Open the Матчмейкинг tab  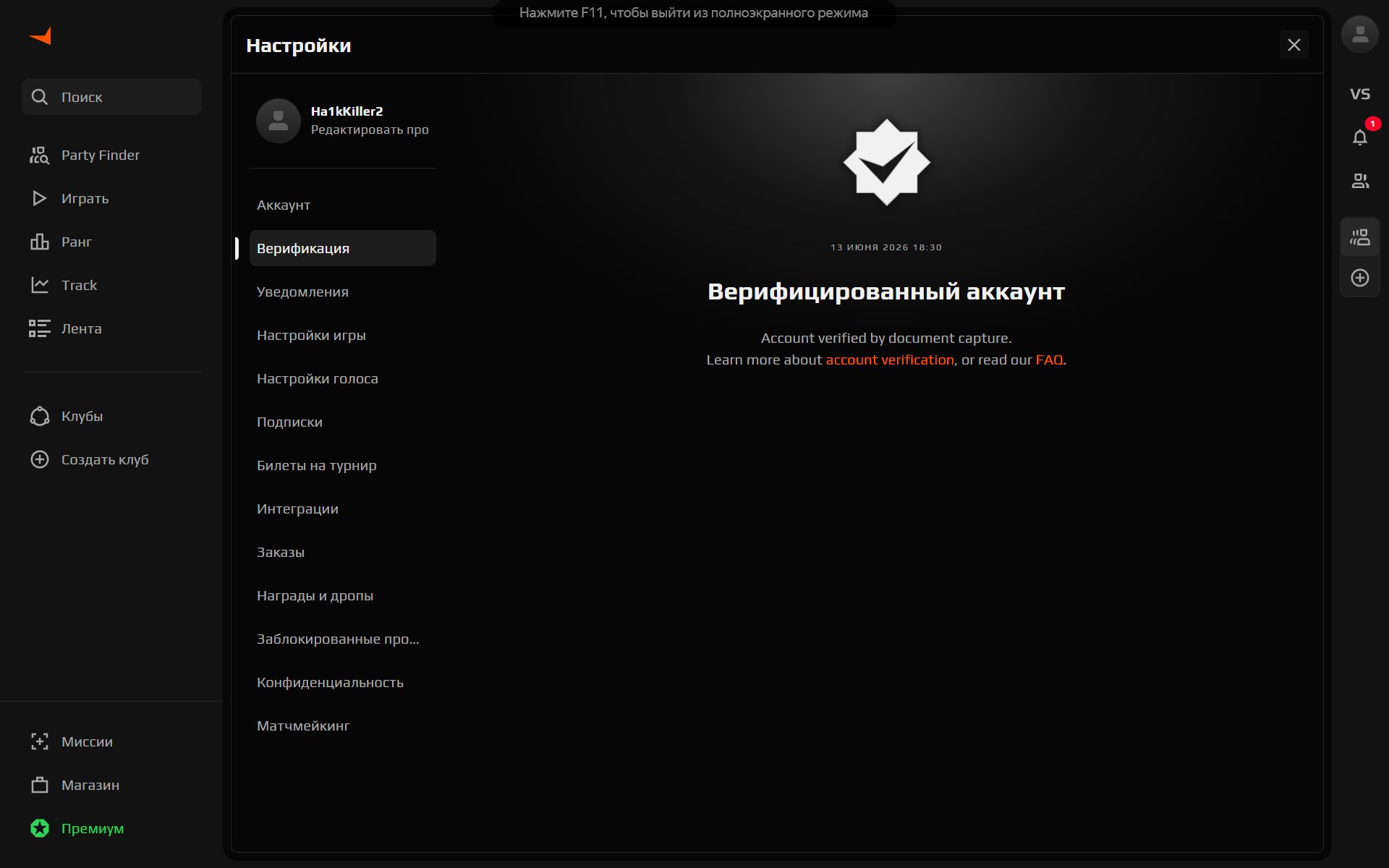pyautogui.click(x=343, y=726)
